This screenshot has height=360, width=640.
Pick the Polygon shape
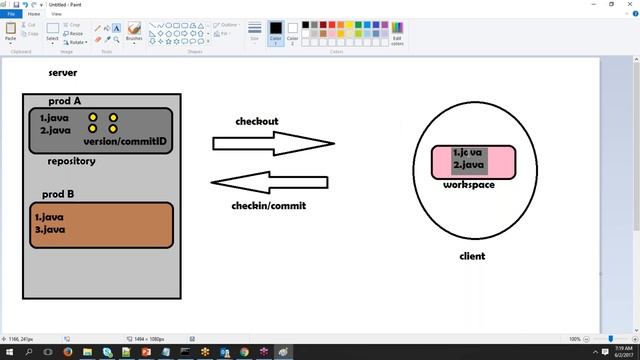click(193, 25)
